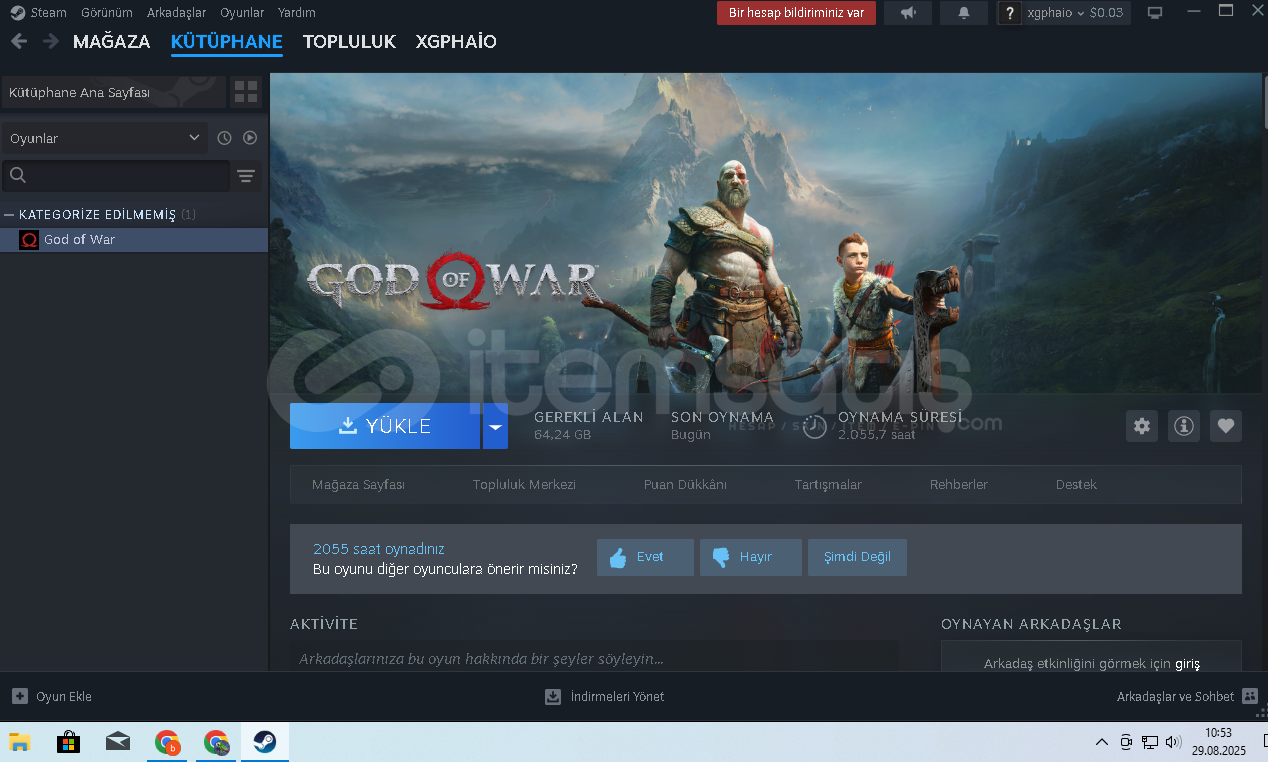
Task: Click the magnifier search icon
Action: coord(18,176)
